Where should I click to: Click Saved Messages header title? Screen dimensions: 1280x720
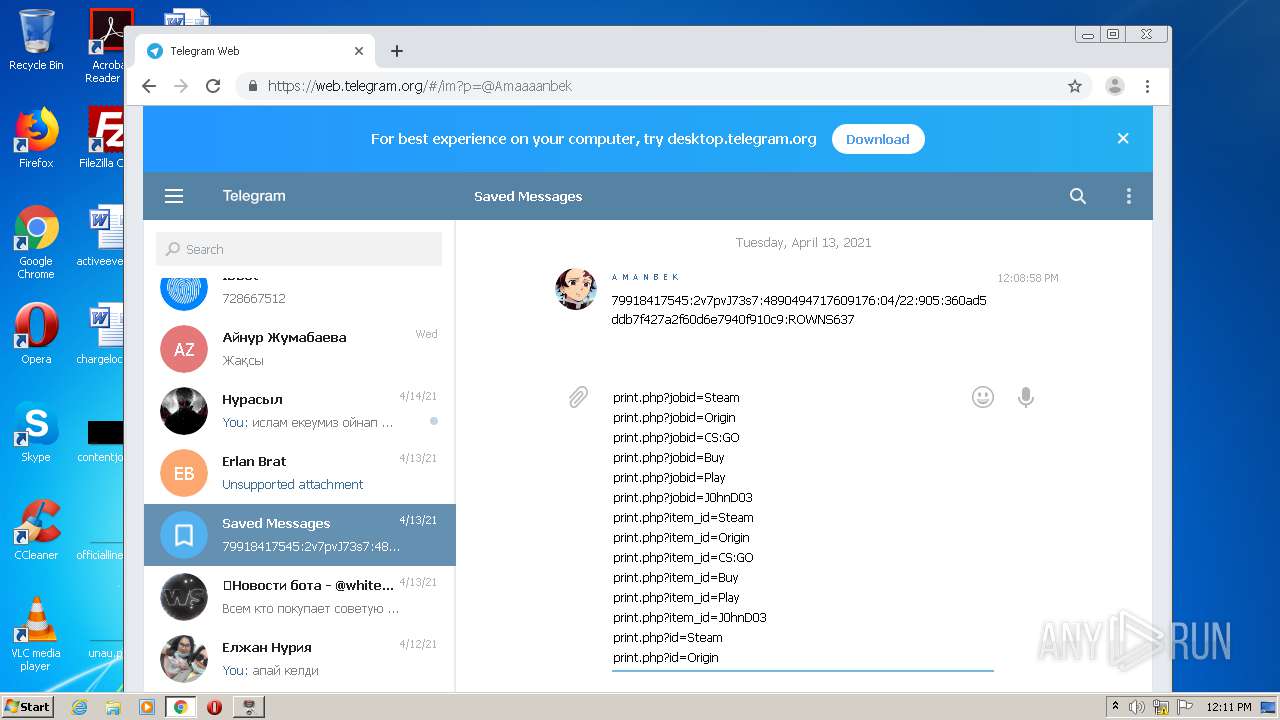pos(528,197)
